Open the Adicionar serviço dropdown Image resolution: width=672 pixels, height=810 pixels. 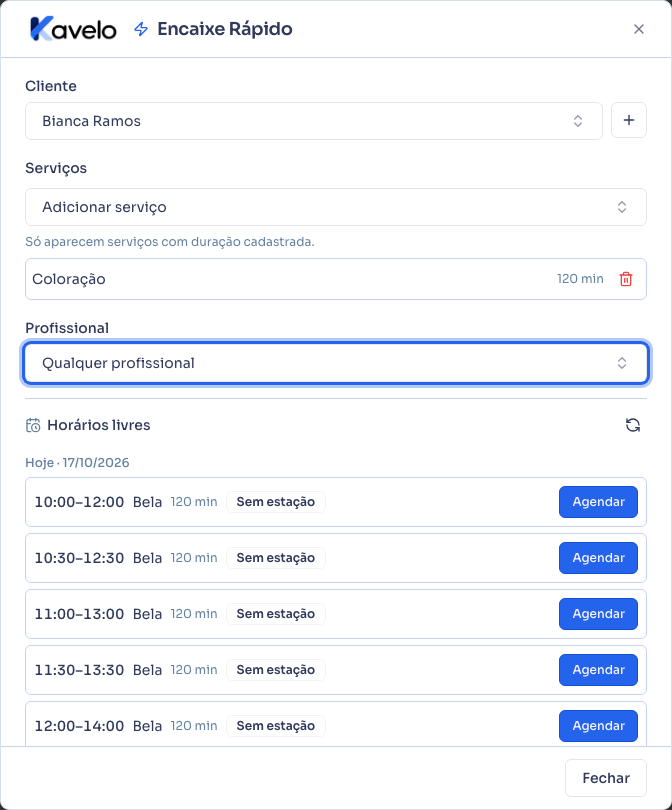click(336, 207)
